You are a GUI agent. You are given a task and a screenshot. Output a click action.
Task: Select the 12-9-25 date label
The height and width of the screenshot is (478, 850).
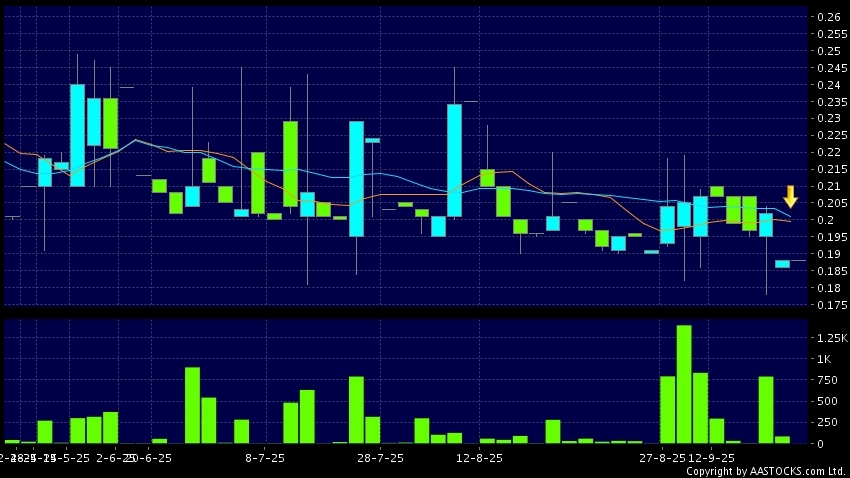pyautogui.click(x=711, y=458)
